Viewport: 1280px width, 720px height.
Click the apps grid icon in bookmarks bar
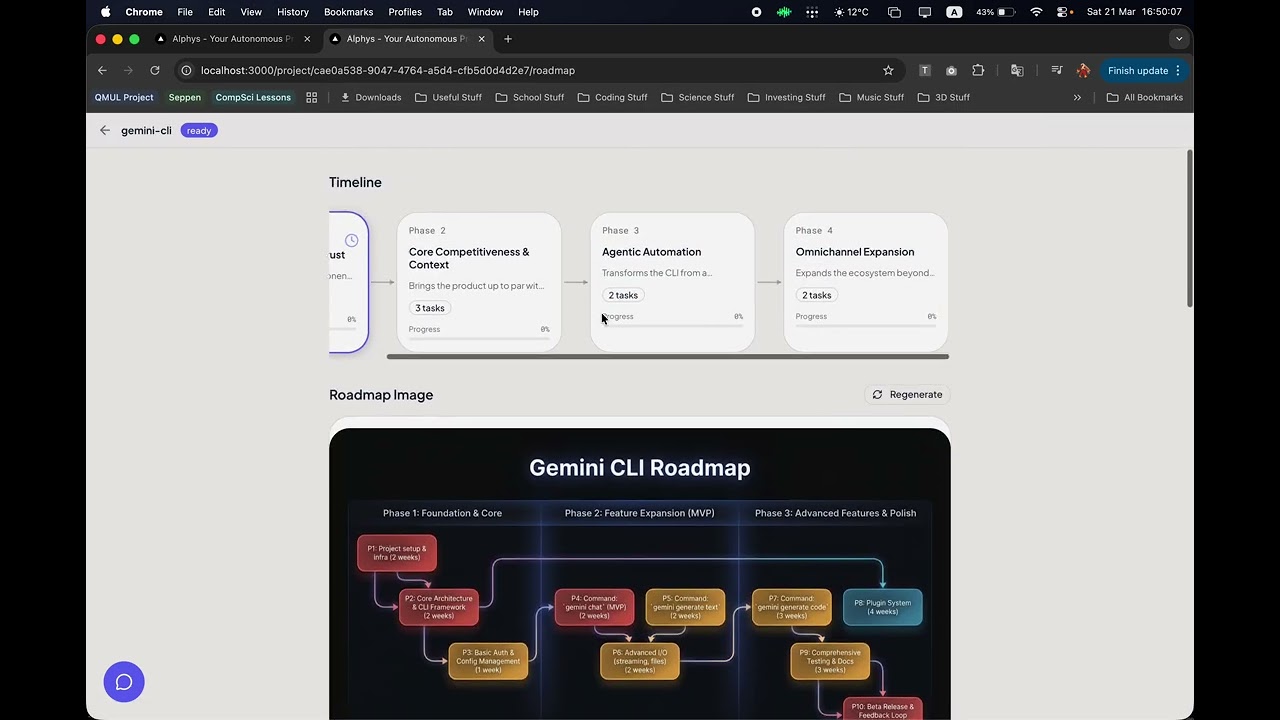click(312, 97)
